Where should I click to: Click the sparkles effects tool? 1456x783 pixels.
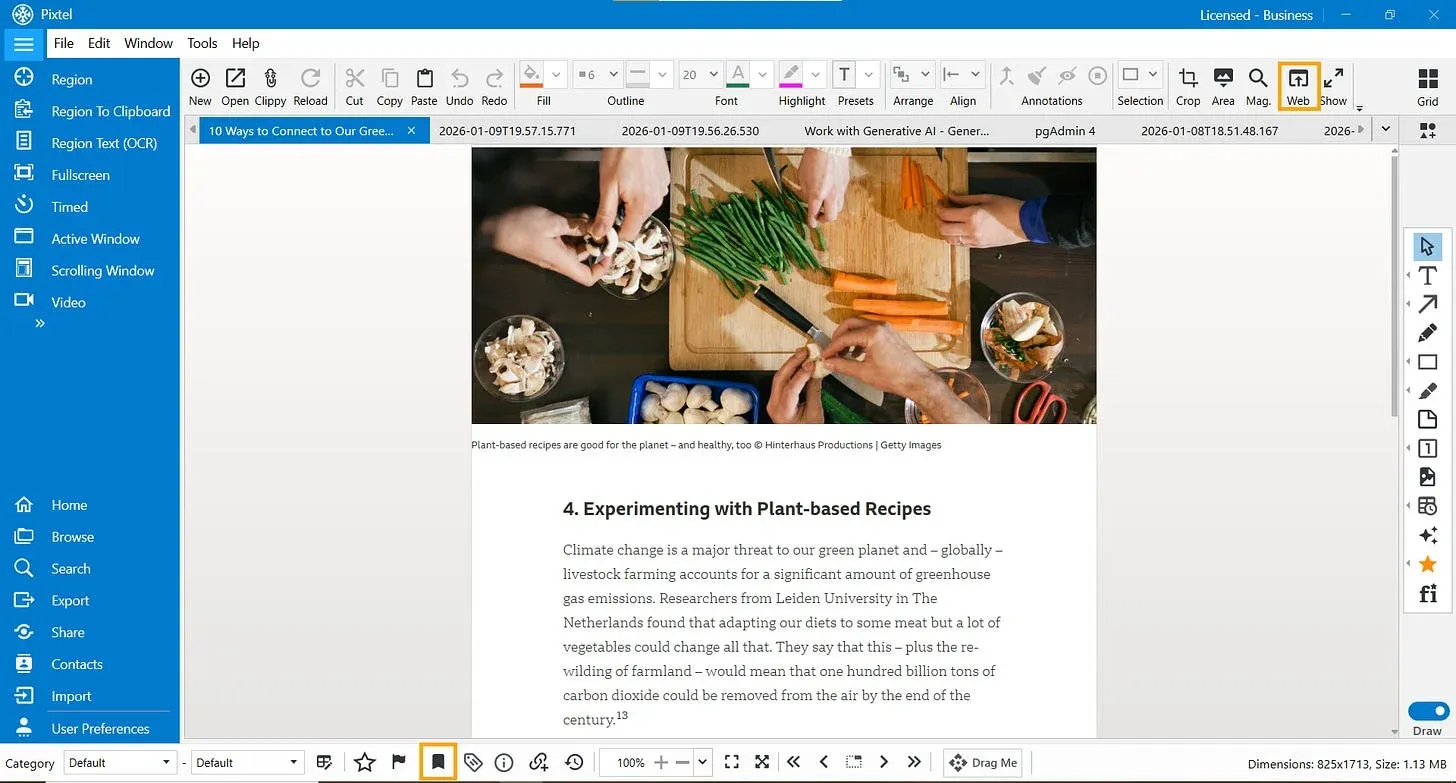click(1427, 536)
